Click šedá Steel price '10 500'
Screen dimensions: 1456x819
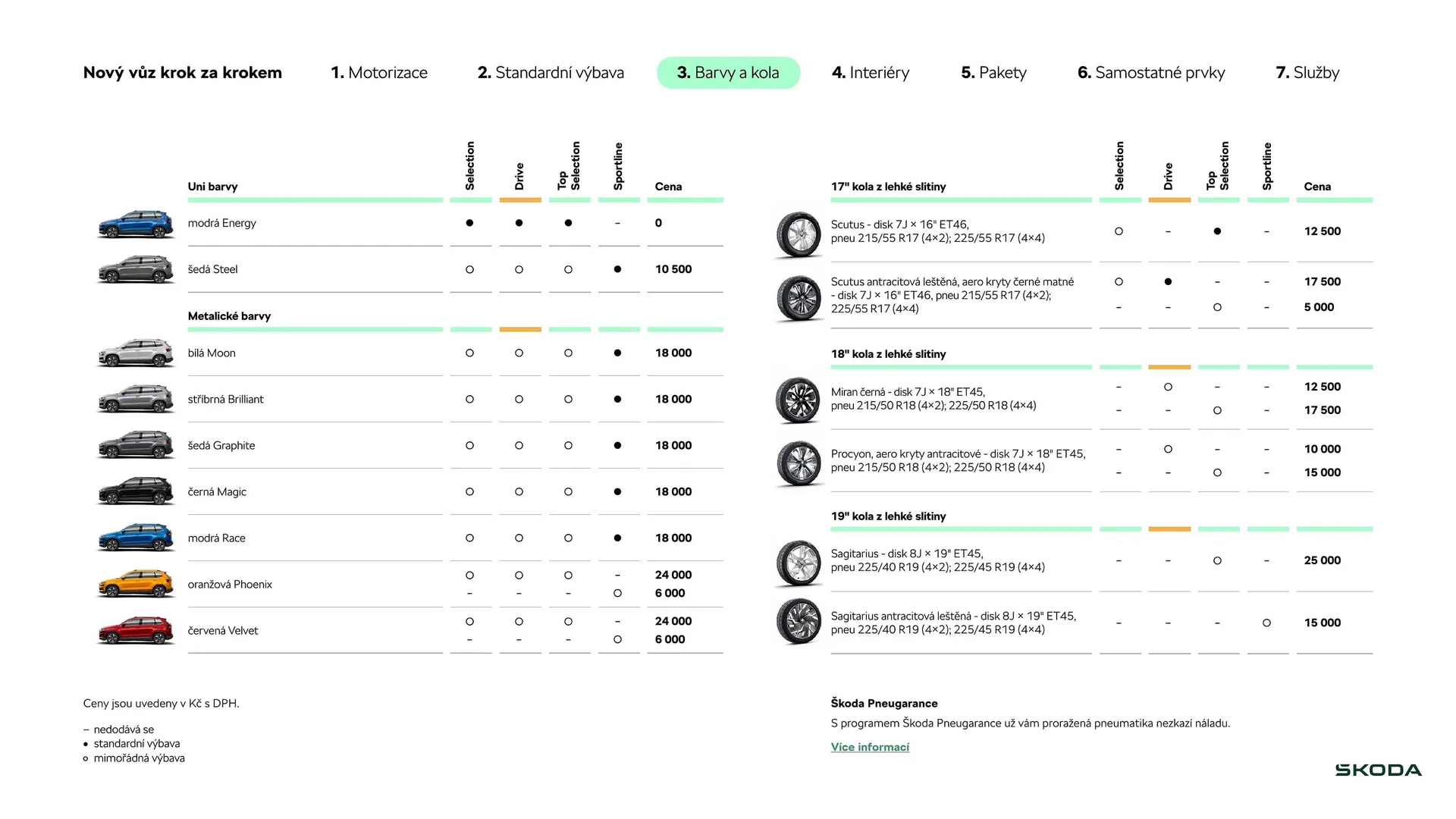pyautogui.click(x=673, y=269)
